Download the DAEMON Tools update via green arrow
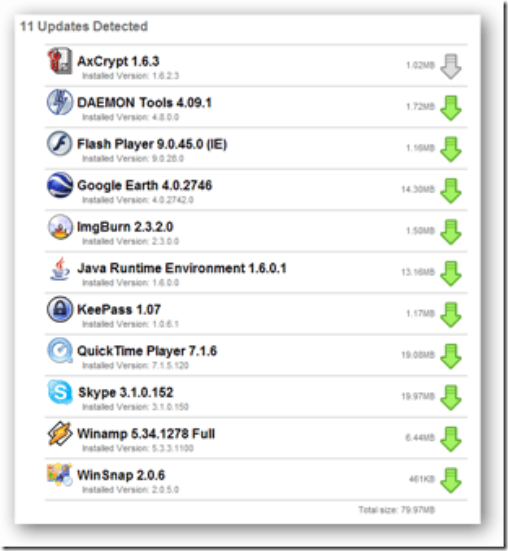508x551 pixels. [x=451, y=108]
